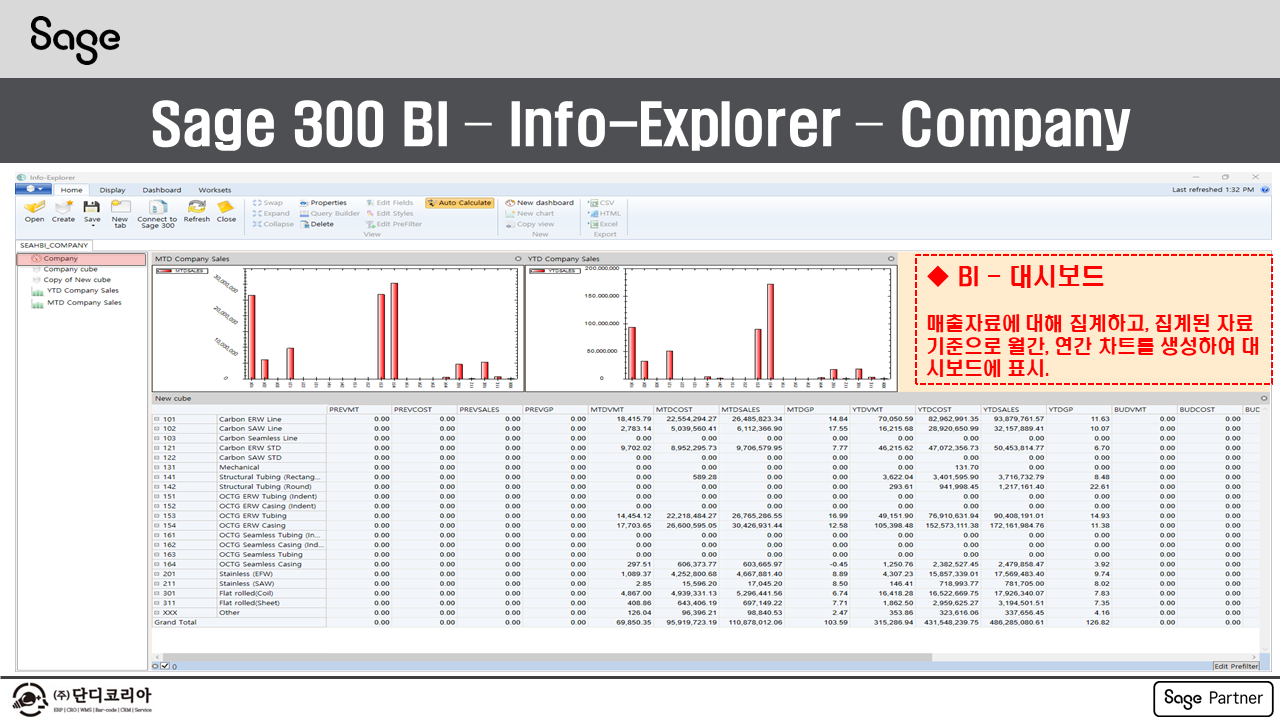
Task: Click the YTDGP column header
Action: point(1079,409)
